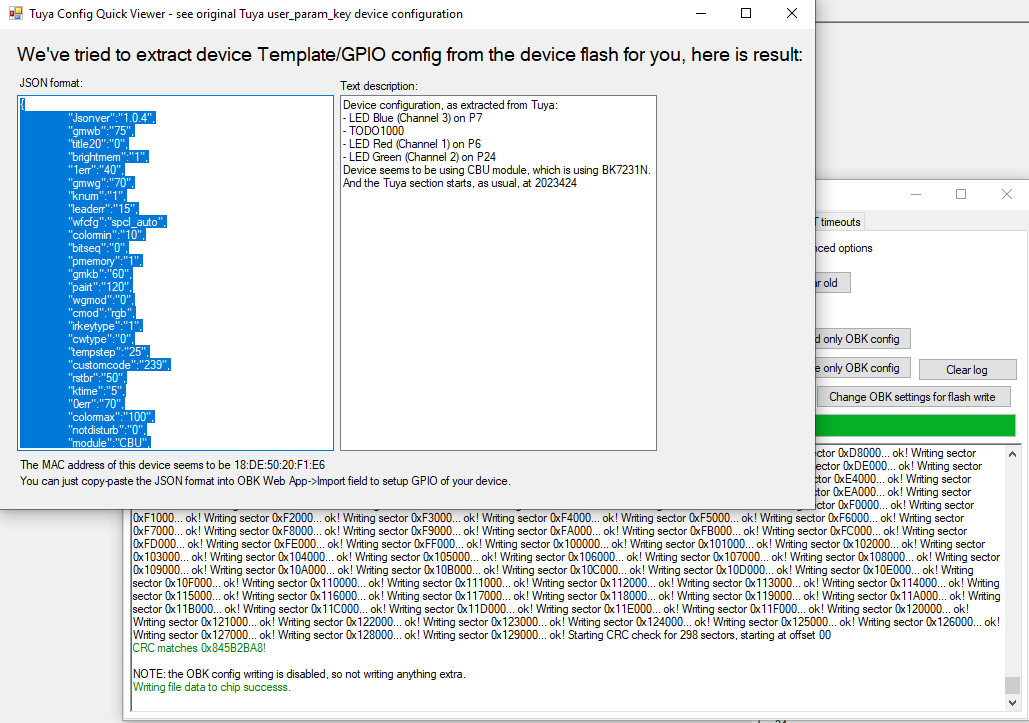Image resolution: width=1029 pixels, height=723 pixels.
Task: Click the "ktime":"5" line
Action: point(96,391)
